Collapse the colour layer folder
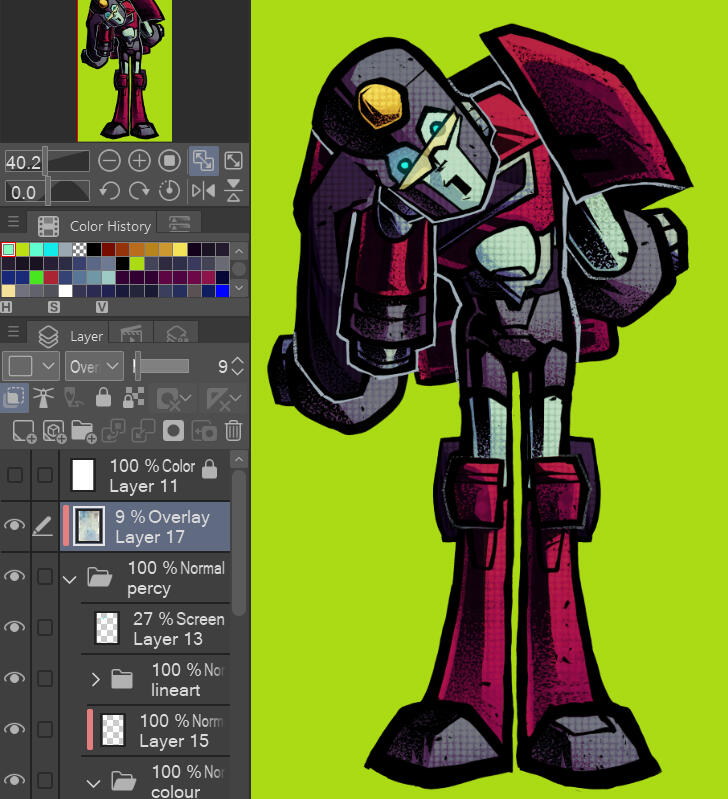 click(93, 783)
